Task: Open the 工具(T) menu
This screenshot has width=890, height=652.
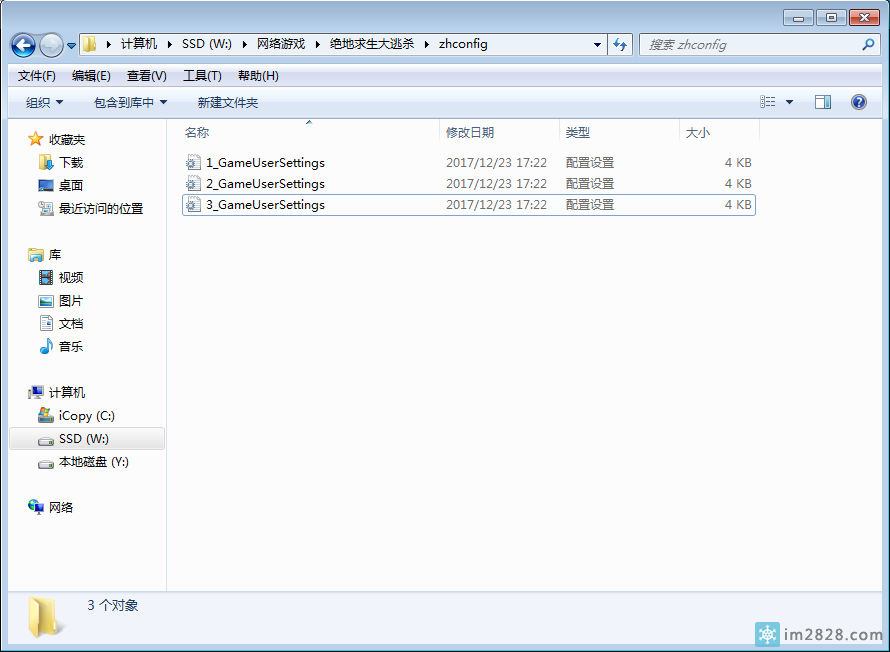Action: click(202, 76)
